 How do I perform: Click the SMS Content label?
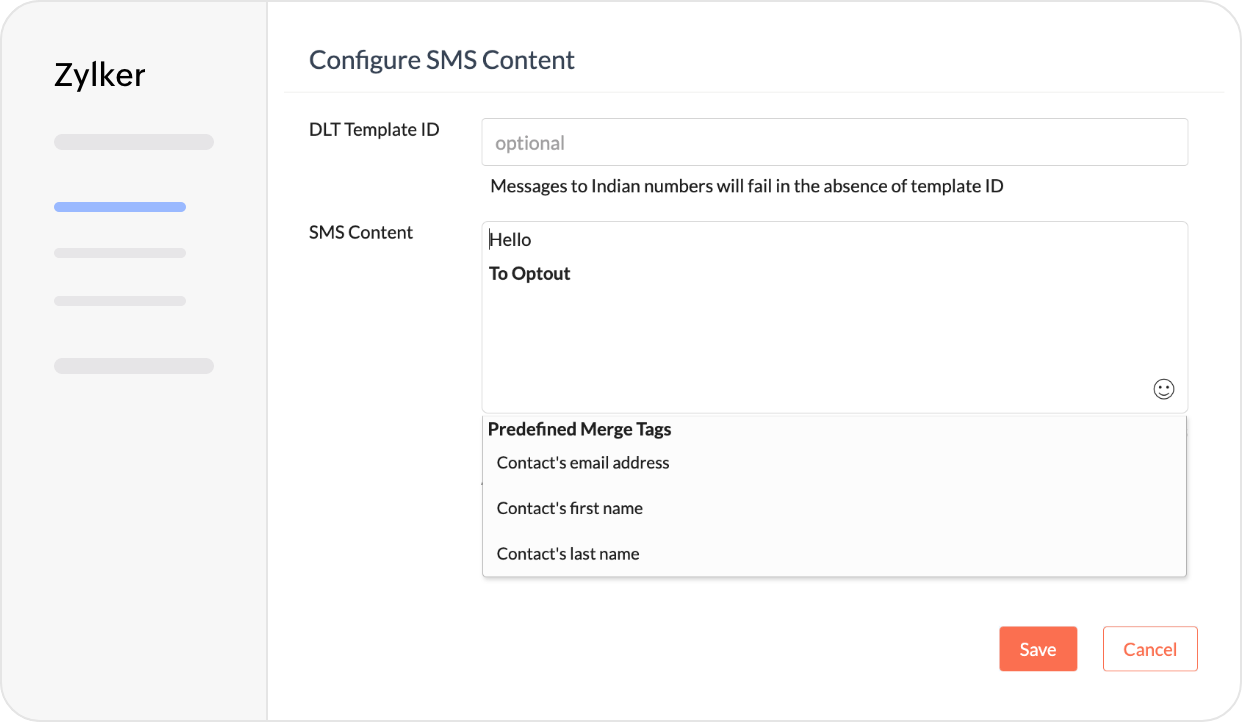click(x=361, y=232)
